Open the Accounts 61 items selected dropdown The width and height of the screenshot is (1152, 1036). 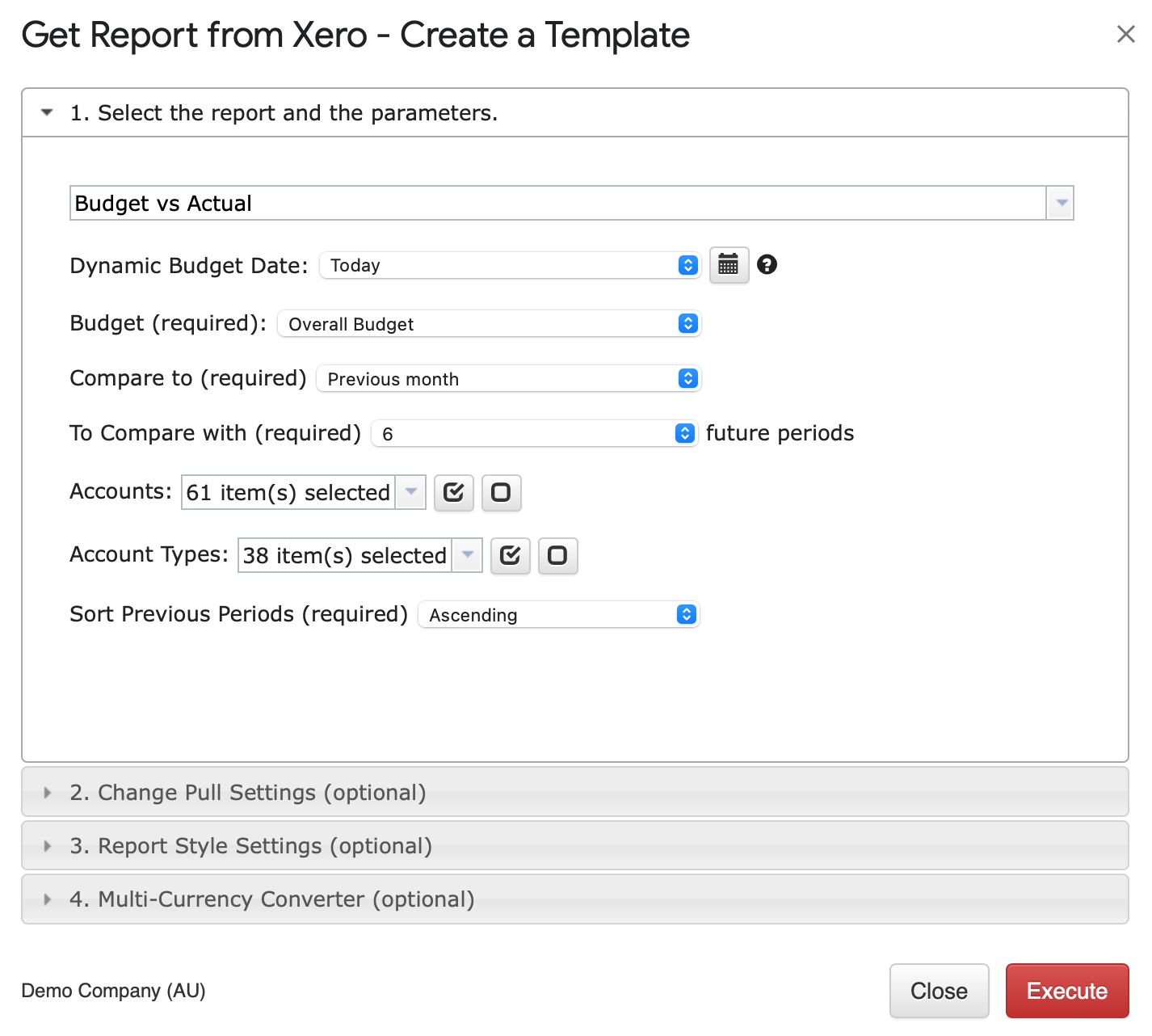303,492
